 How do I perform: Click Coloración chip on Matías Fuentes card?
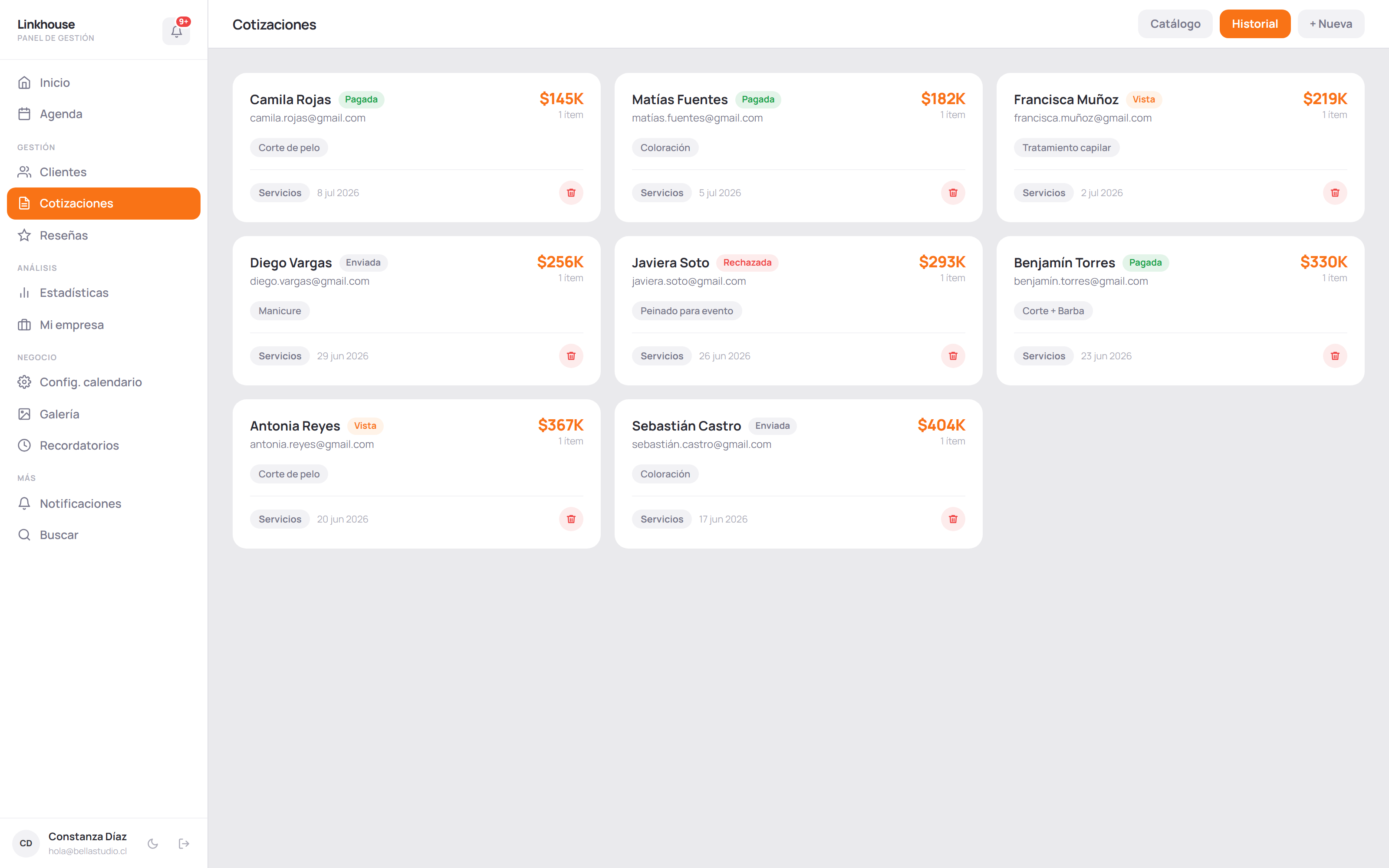665,148
